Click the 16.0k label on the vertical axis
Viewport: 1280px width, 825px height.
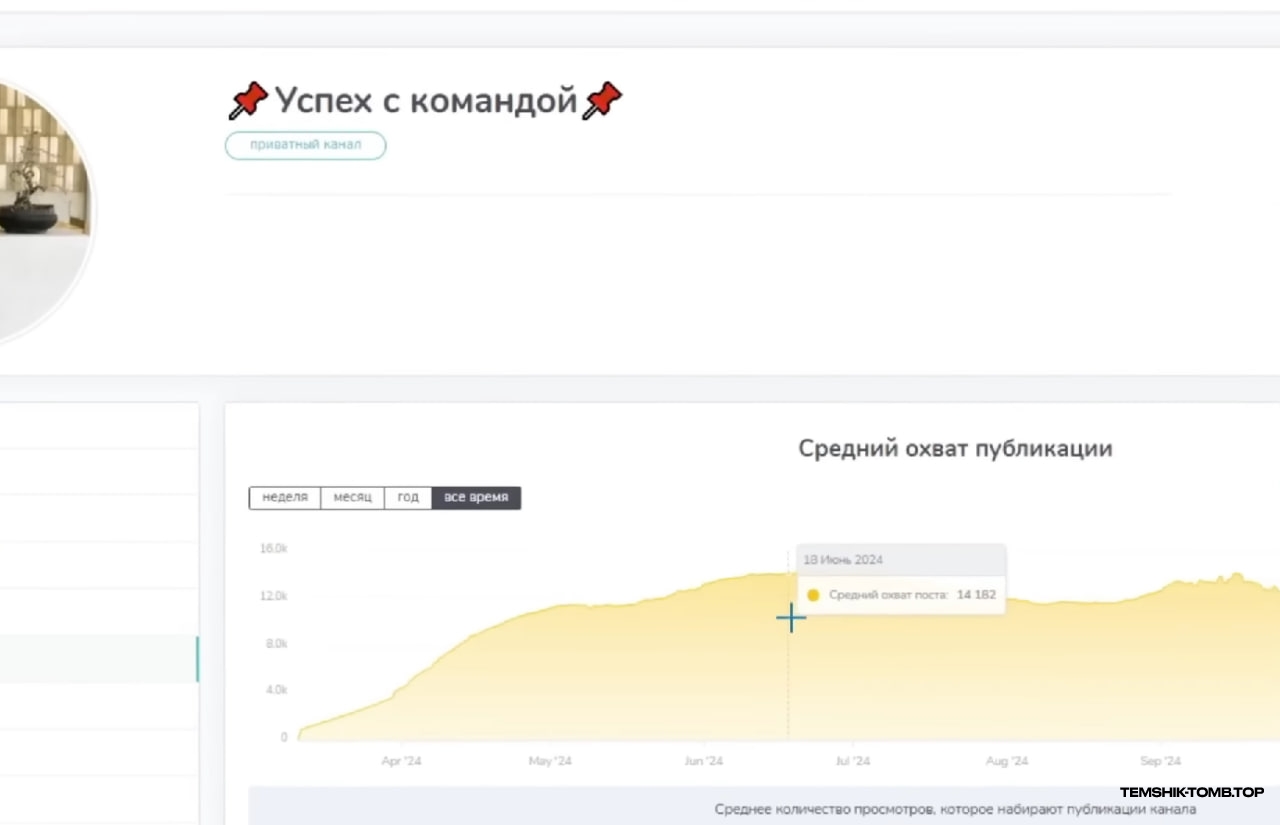point(274,549)
